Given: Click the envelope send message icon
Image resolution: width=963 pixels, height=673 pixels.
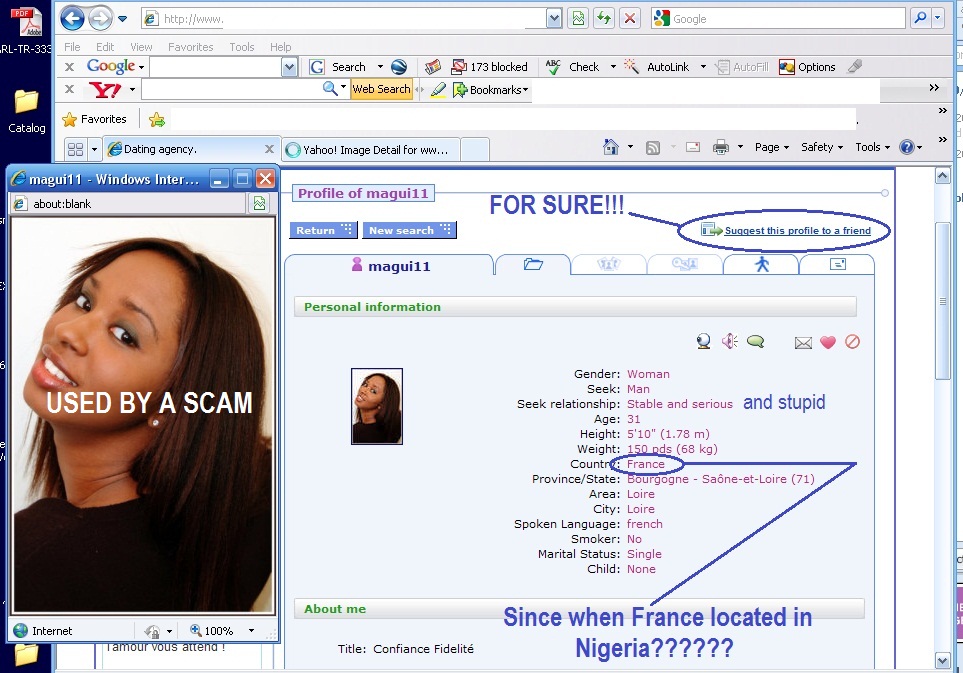Looking at the screenshot, I should [x=803, y=343].
